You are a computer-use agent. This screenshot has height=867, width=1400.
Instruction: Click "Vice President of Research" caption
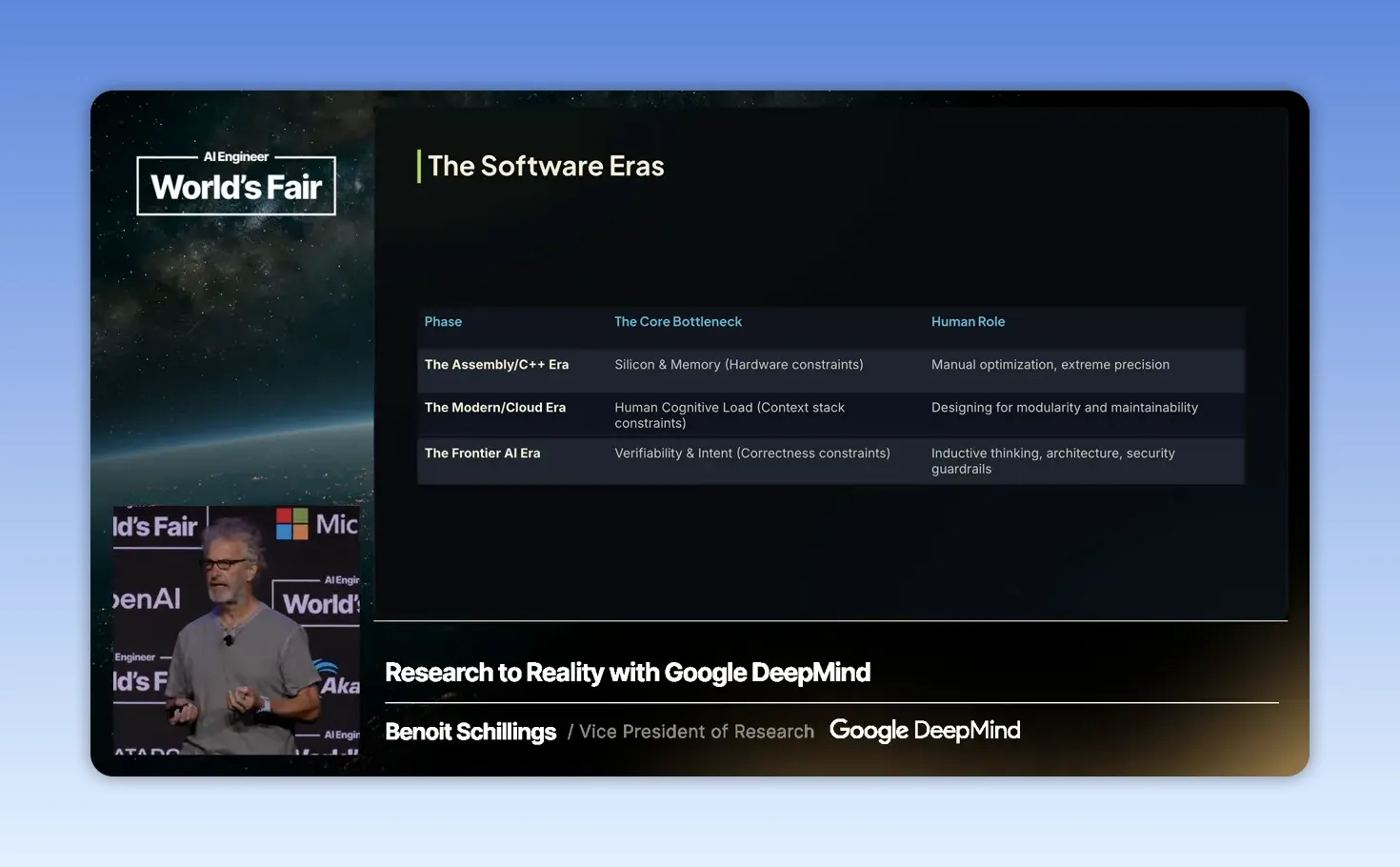point(696,732)
